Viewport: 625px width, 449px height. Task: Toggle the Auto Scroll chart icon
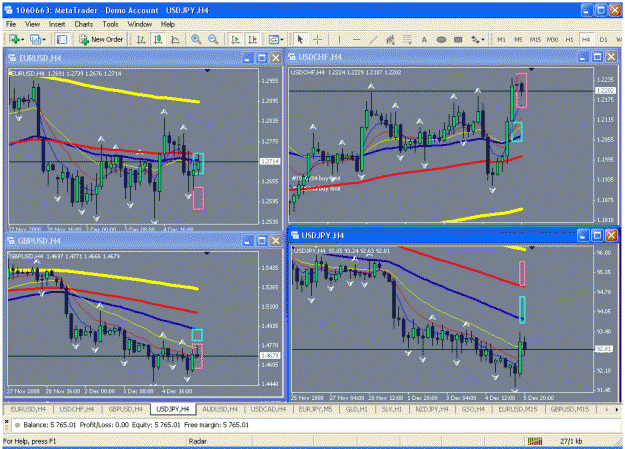(x=236, y=39)
